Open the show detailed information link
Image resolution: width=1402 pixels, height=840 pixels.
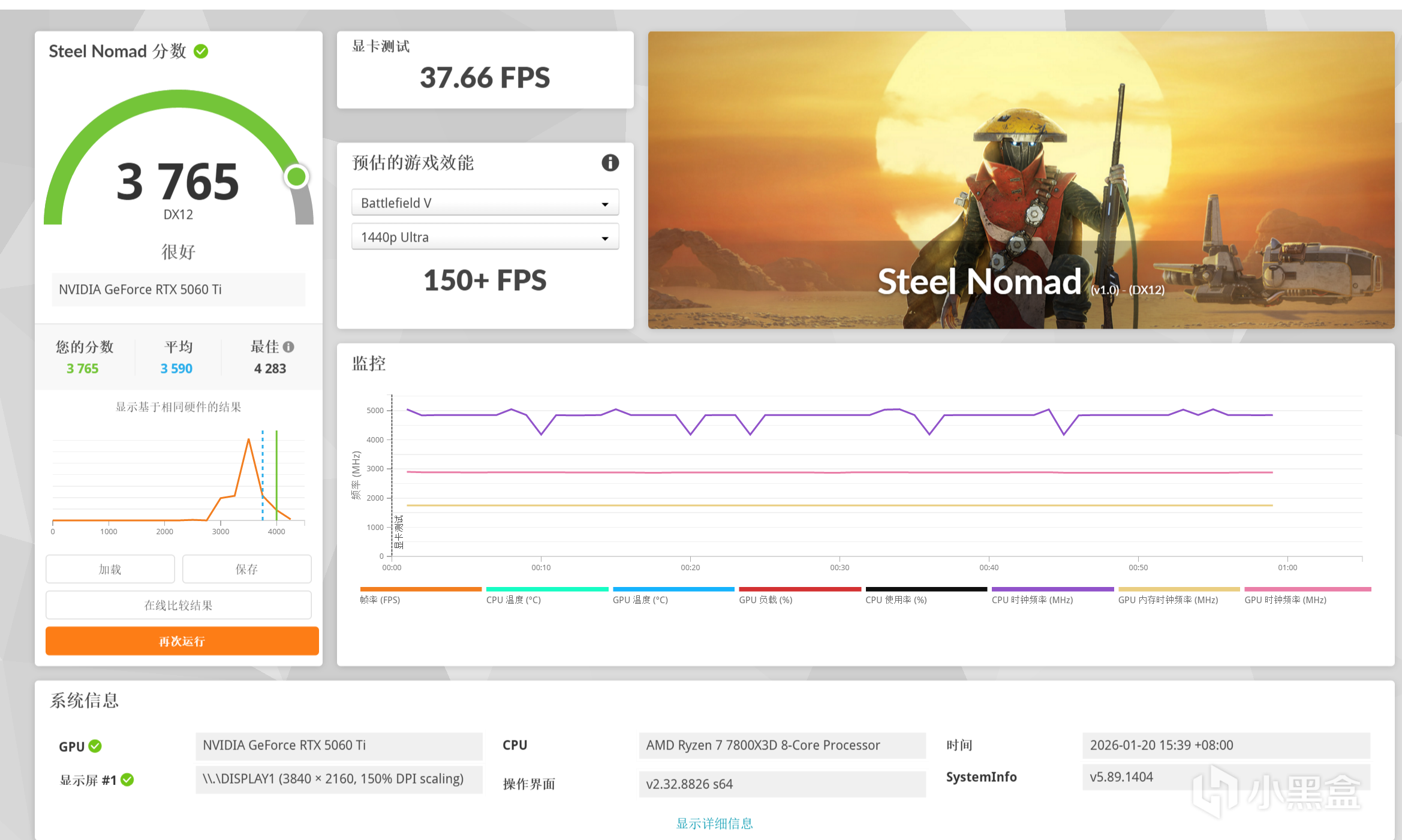(x=714, y=823)
